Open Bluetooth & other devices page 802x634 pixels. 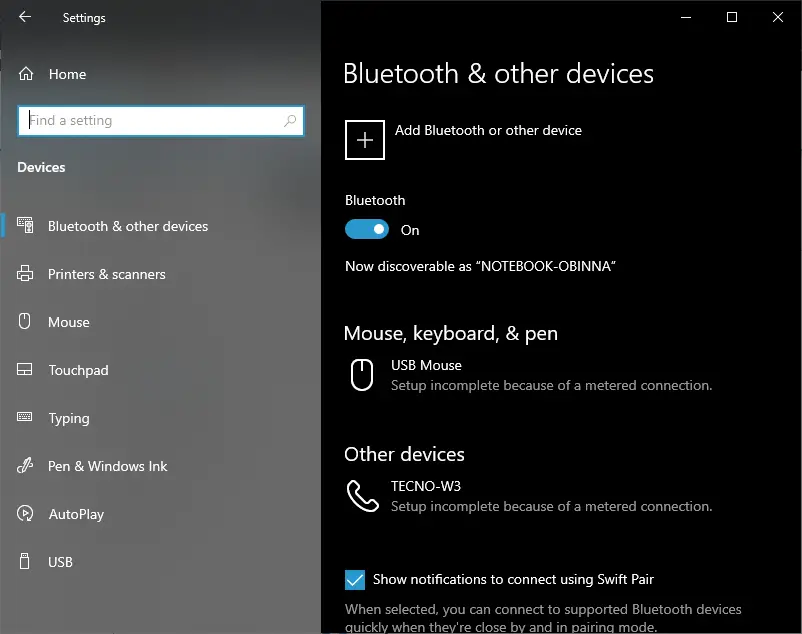pos(128,226)
